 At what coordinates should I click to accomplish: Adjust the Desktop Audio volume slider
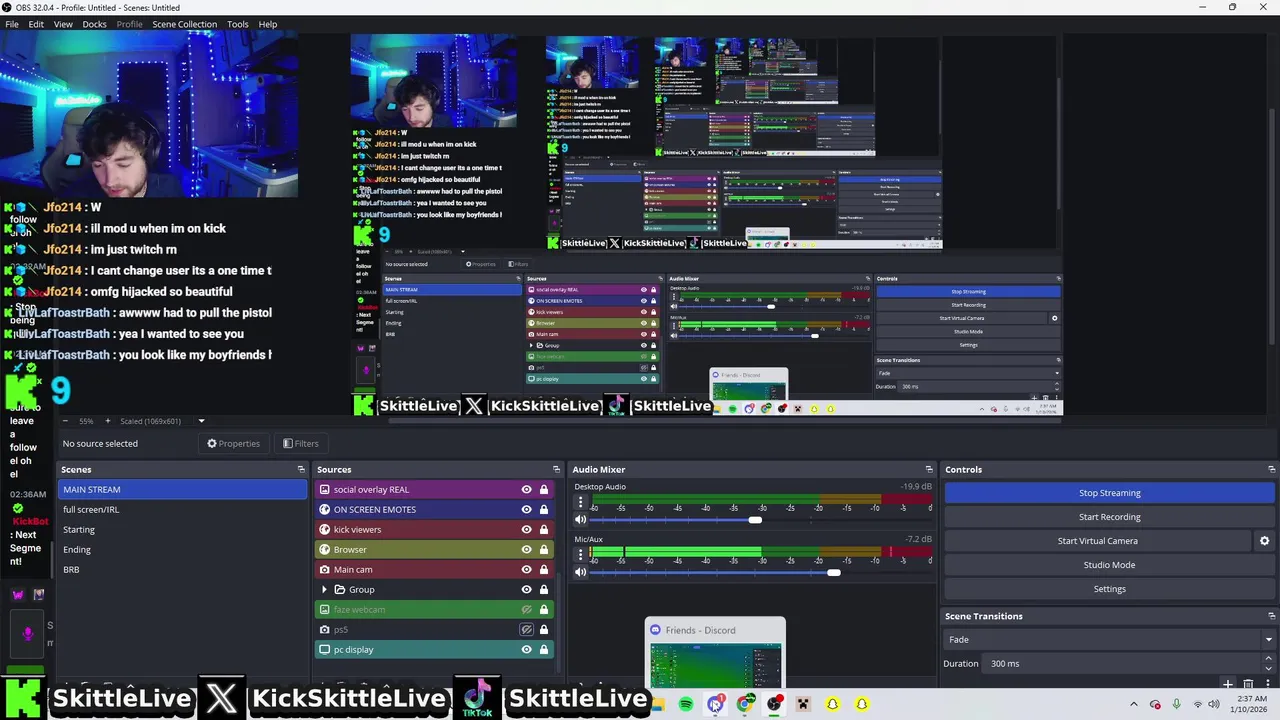pyautogui.click(x=755, y=520)
